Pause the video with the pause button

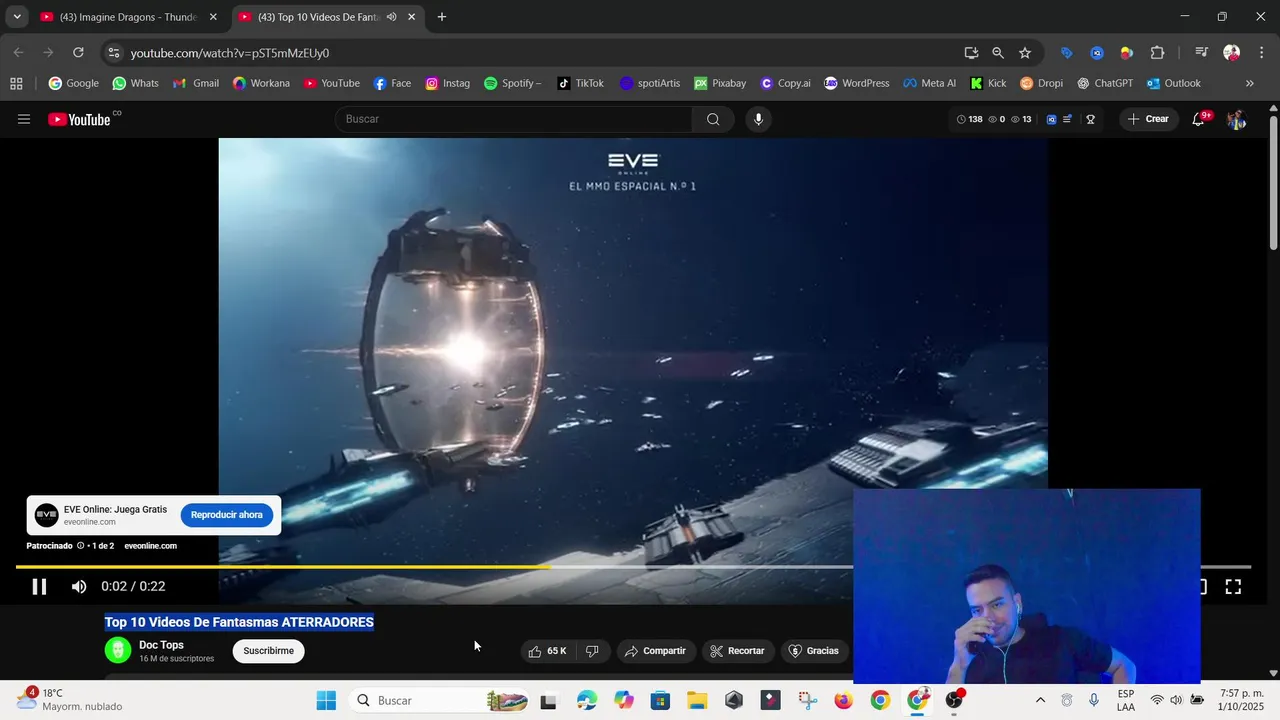[x=39, y=587]
